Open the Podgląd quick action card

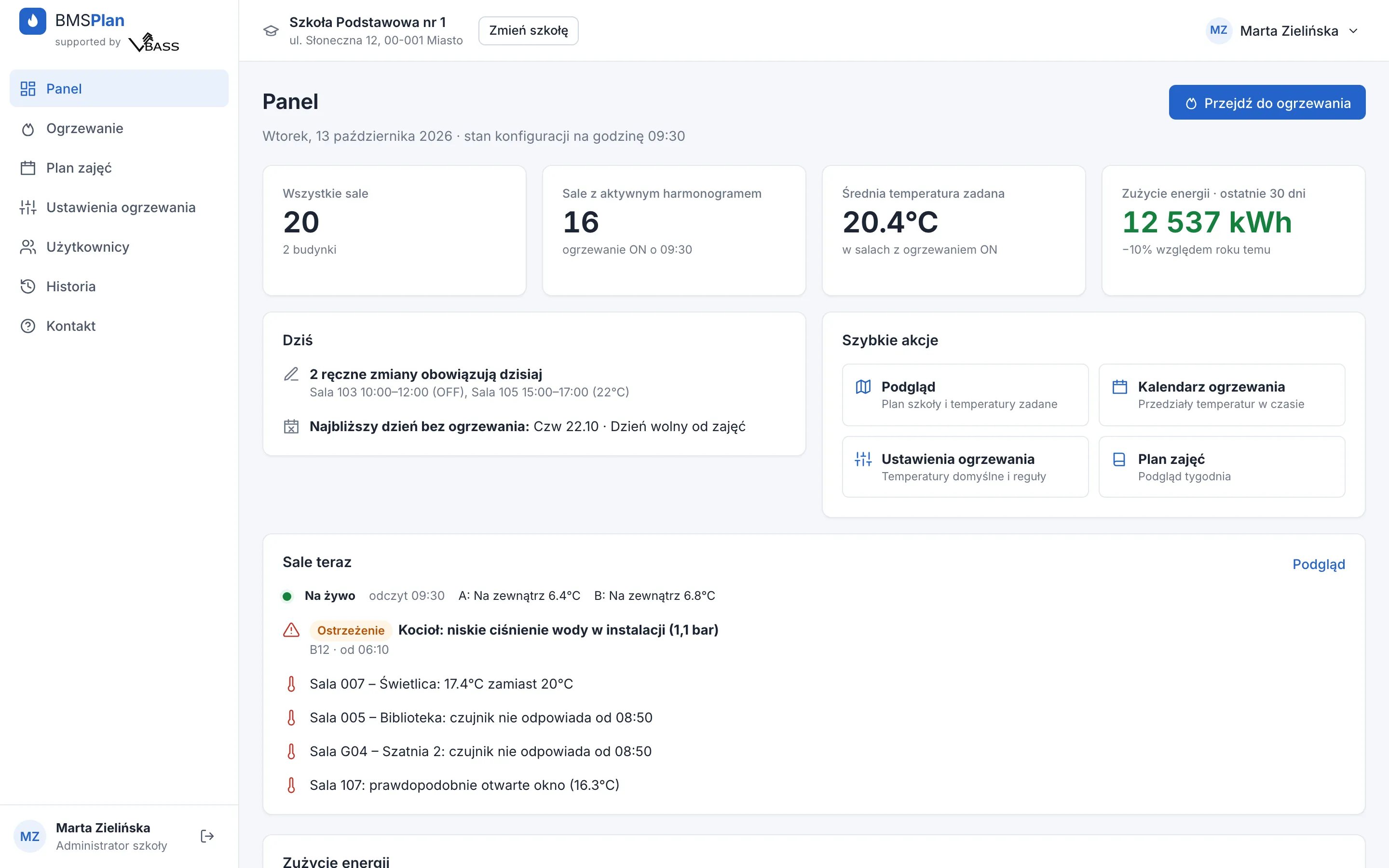(965, 395)
